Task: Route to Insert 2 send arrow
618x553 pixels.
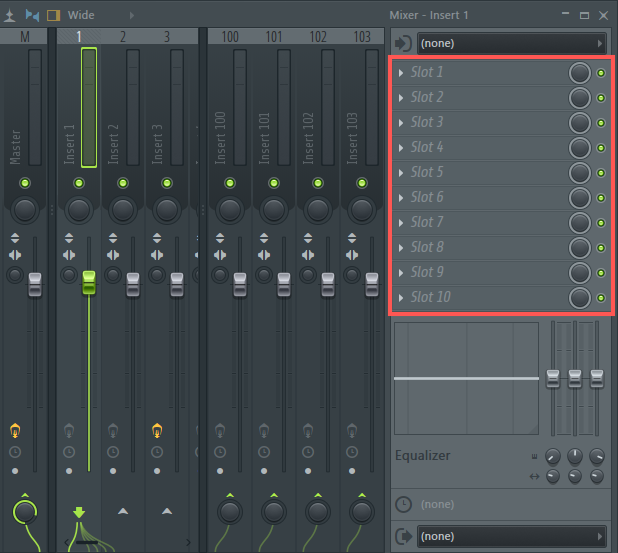Action: pyautogui.click(x=123, y=511)
